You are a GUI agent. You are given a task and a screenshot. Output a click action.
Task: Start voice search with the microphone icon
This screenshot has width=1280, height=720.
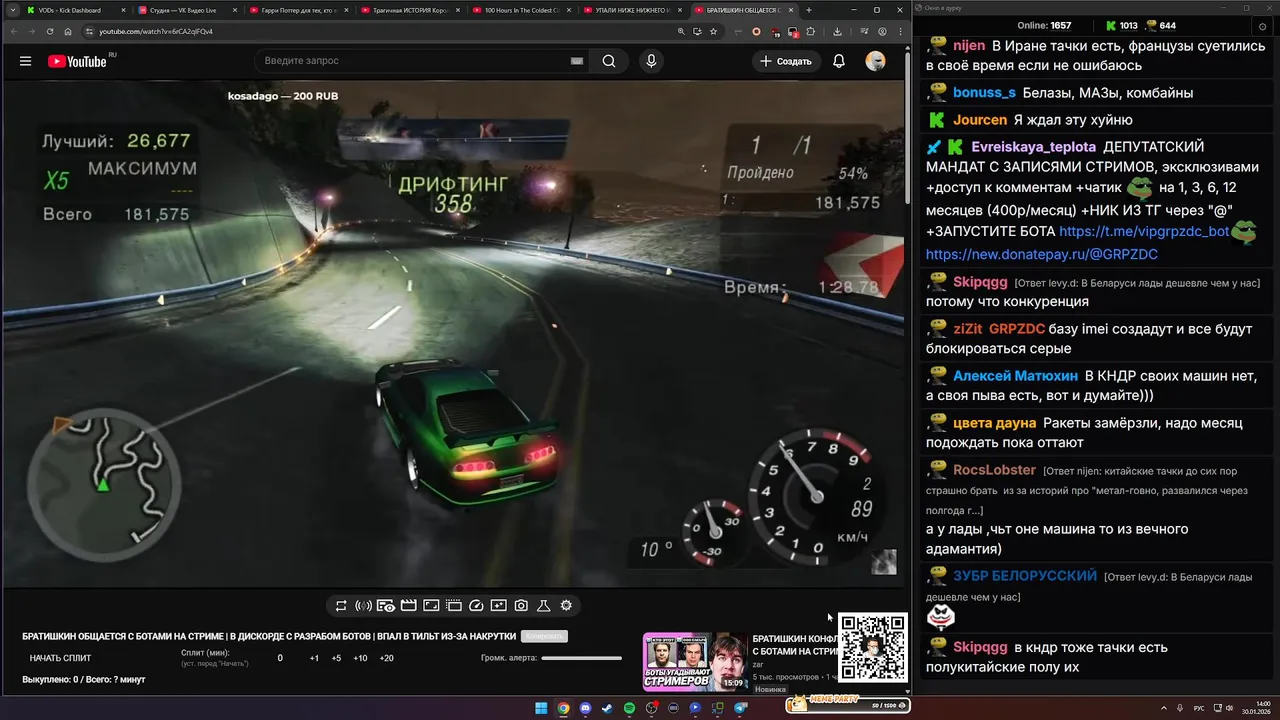(x=651, y=61)
